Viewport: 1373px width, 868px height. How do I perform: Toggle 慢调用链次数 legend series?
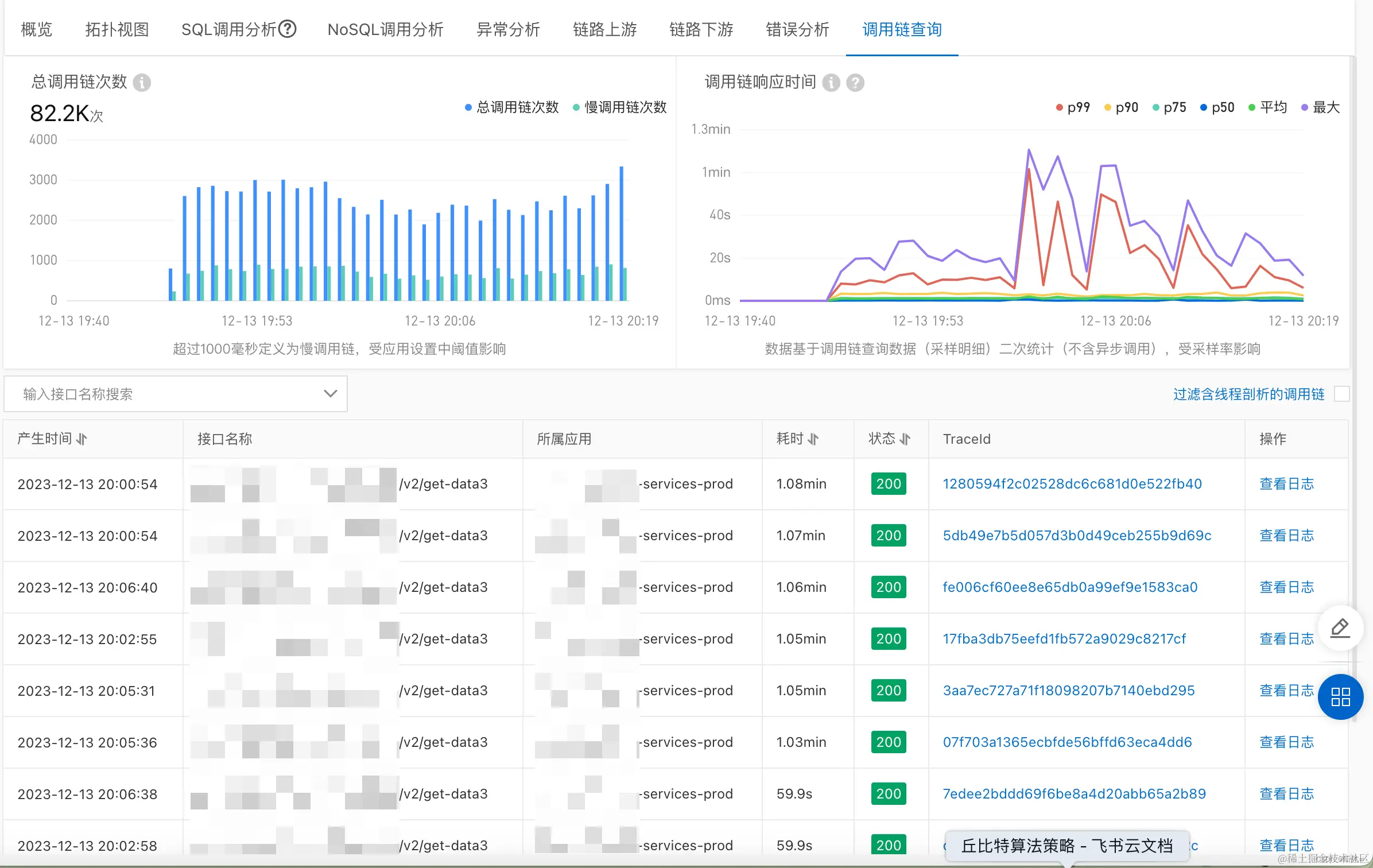coord(625,107)
